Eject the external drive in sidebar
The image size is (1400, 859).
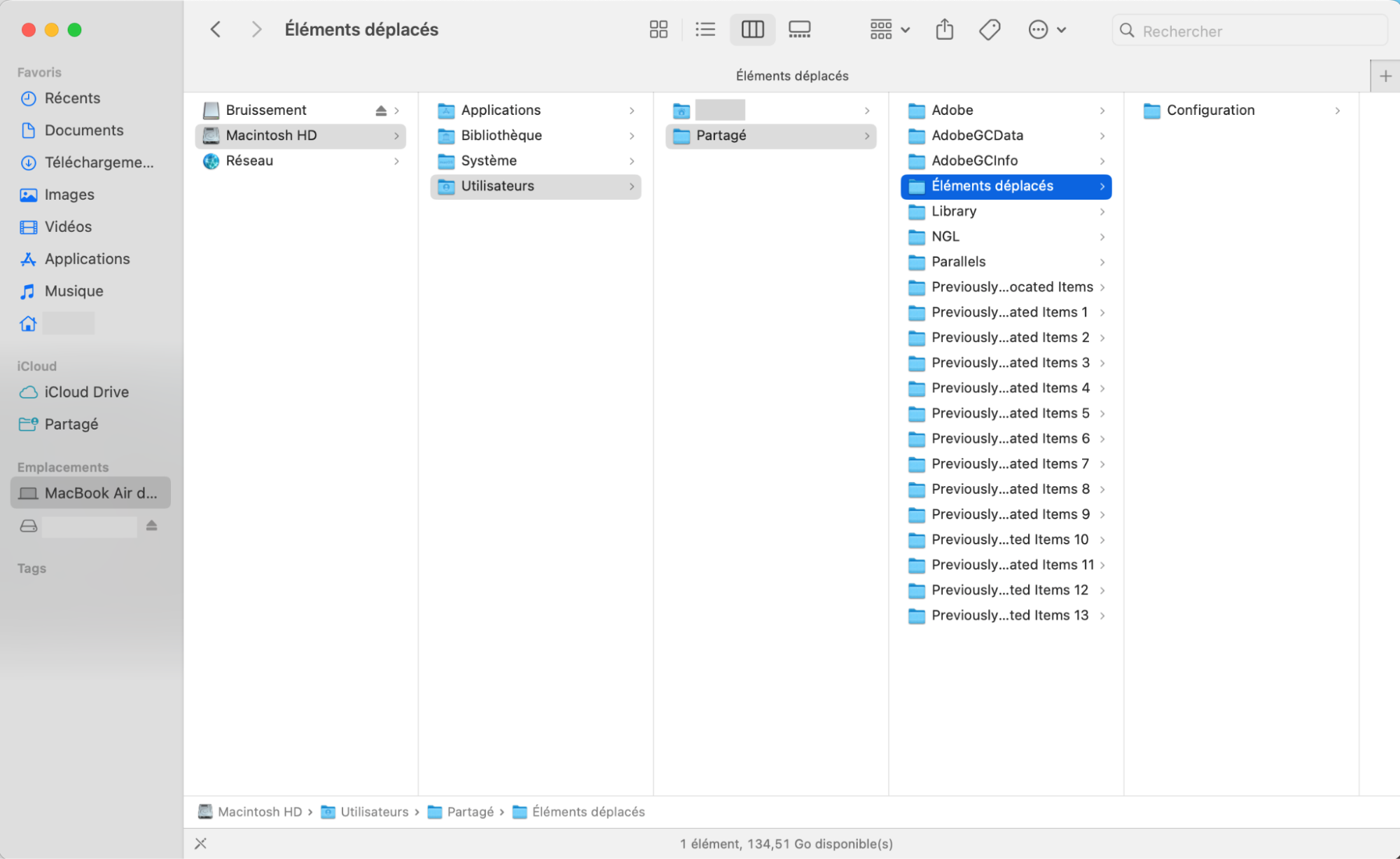click(x=152, y=525)
